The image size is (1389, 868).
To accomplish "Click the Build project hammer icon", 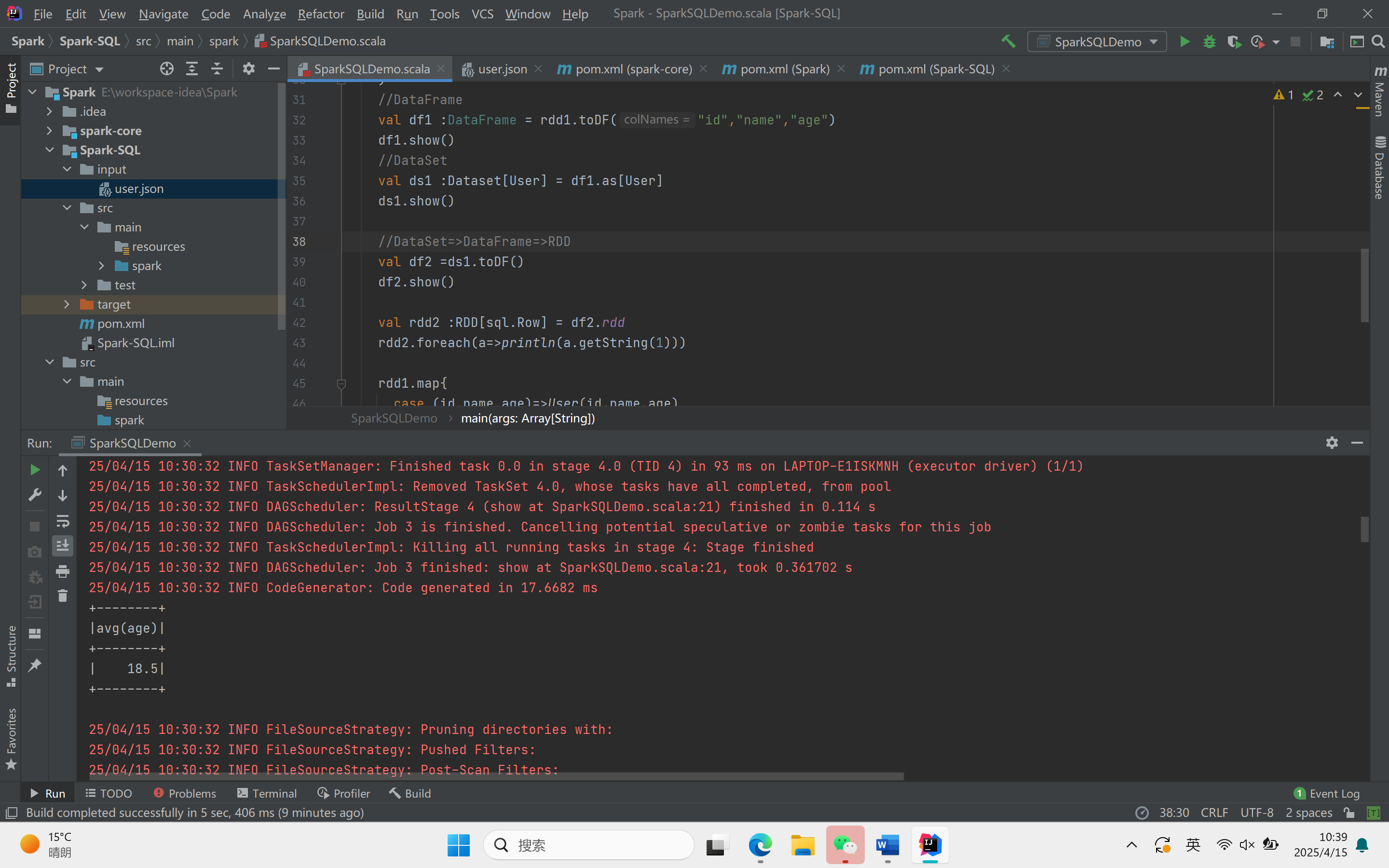I will pos(1008,42).
